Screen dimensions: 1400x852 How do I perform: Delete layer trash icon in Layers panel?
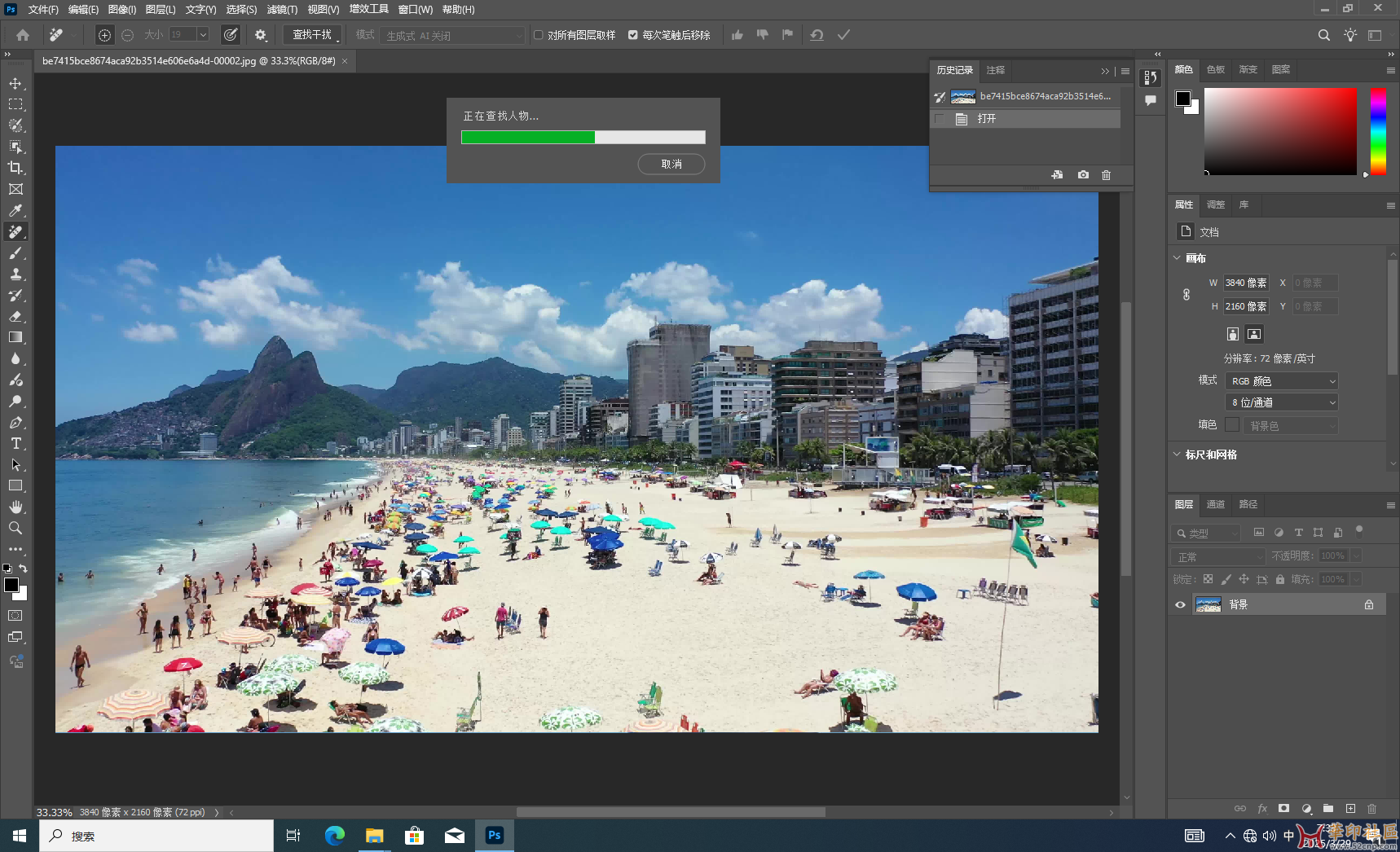pyautogui.click(x=1371, y=808)
